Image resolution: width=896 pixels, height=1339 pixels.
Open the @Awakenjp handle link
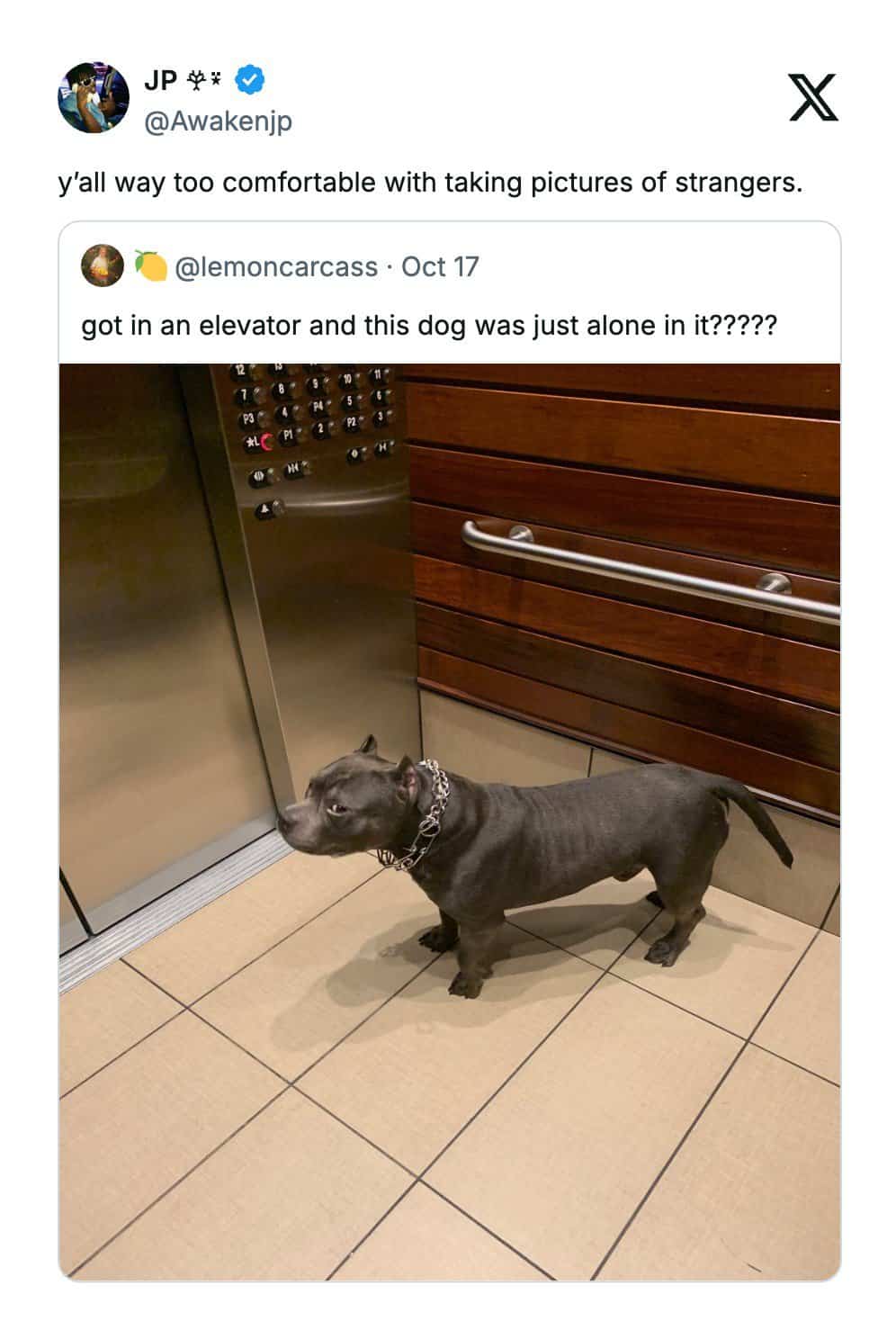point(218,121)
